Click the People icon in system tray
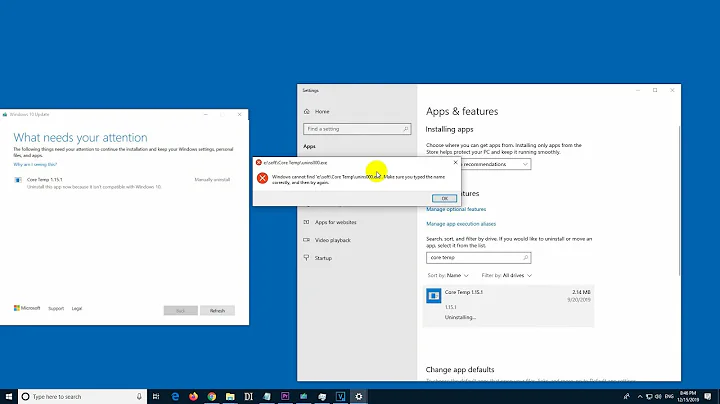The width and height of the screenshot is (720, 404). click(627, 396)
